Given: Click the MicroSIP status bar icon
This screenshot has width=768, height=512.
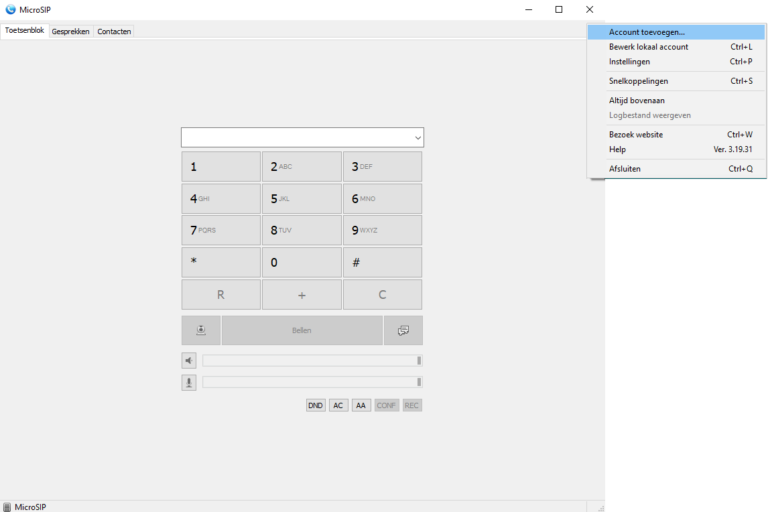Looking at the screenshot, I should tap(7, 507).
